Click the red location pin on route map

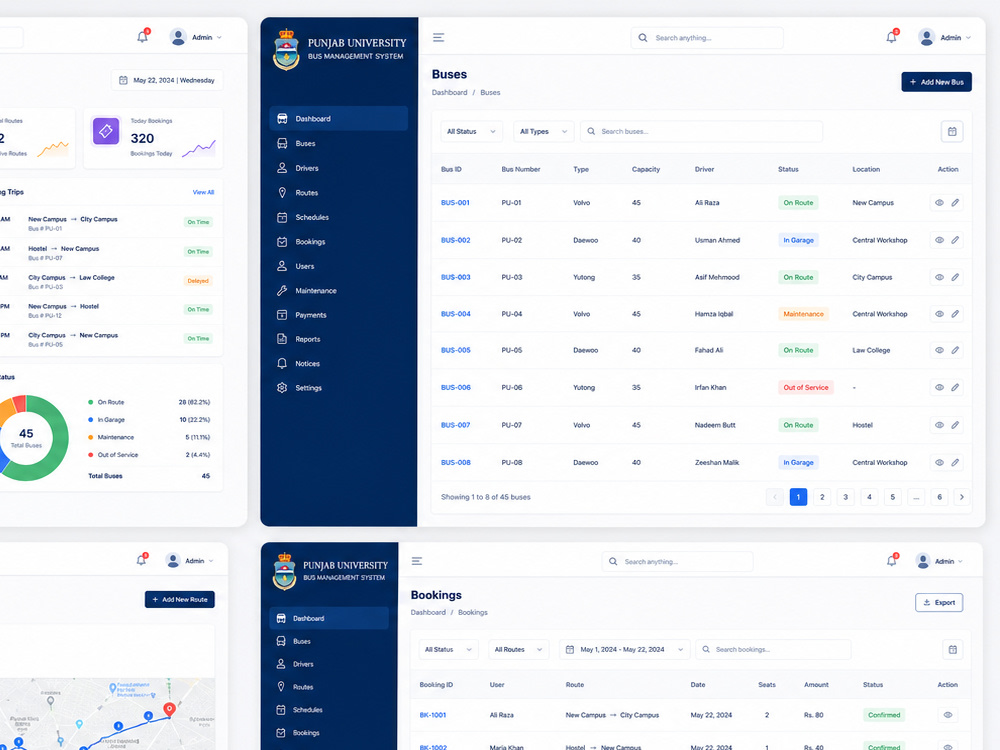[x=169, y=709]
